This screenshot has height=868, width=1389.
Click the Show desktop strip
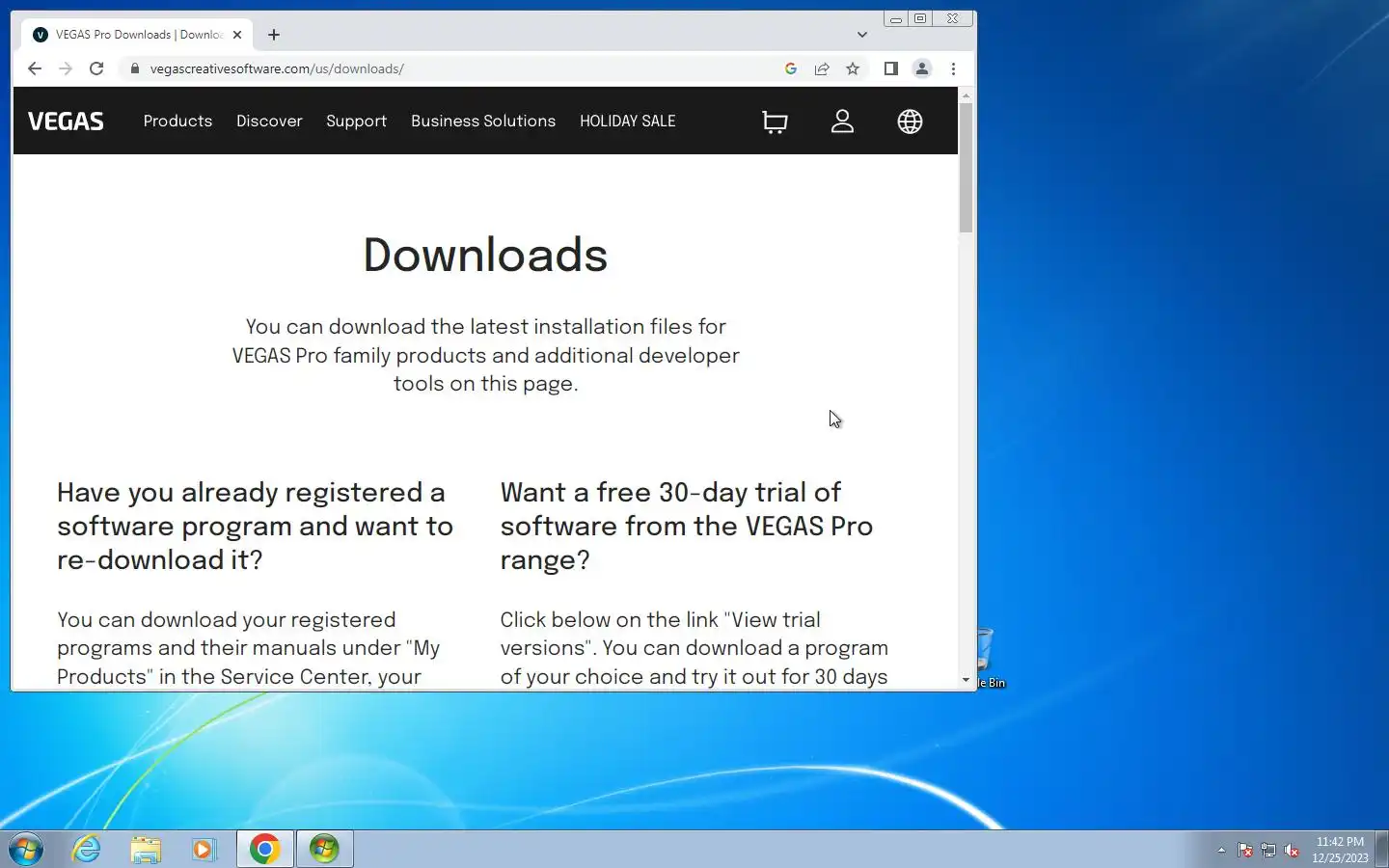1381,849
